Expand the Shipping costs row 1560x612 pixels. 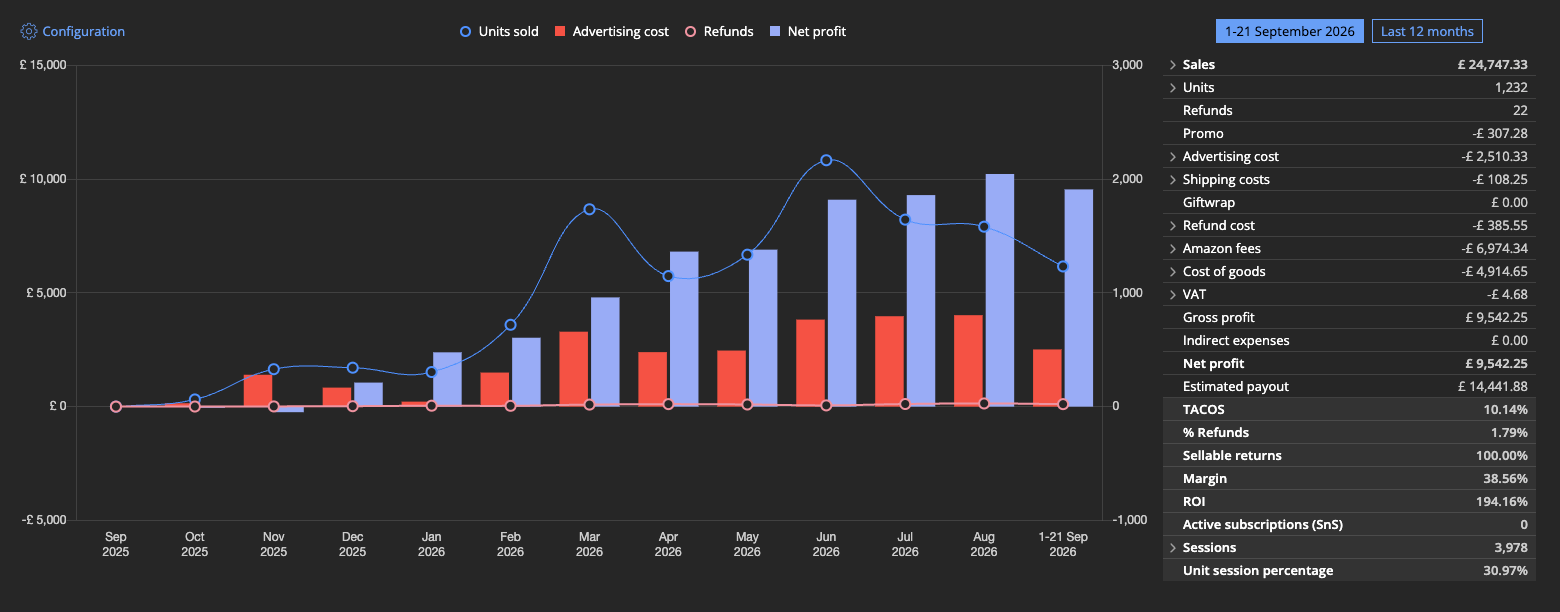coord(1173,180)
